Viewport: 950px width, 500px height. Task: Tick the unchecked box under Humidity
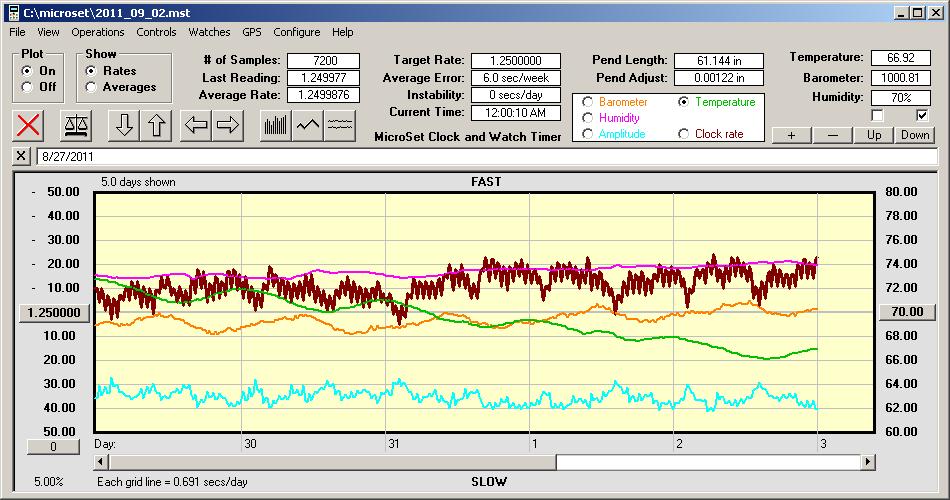[877, 115]
